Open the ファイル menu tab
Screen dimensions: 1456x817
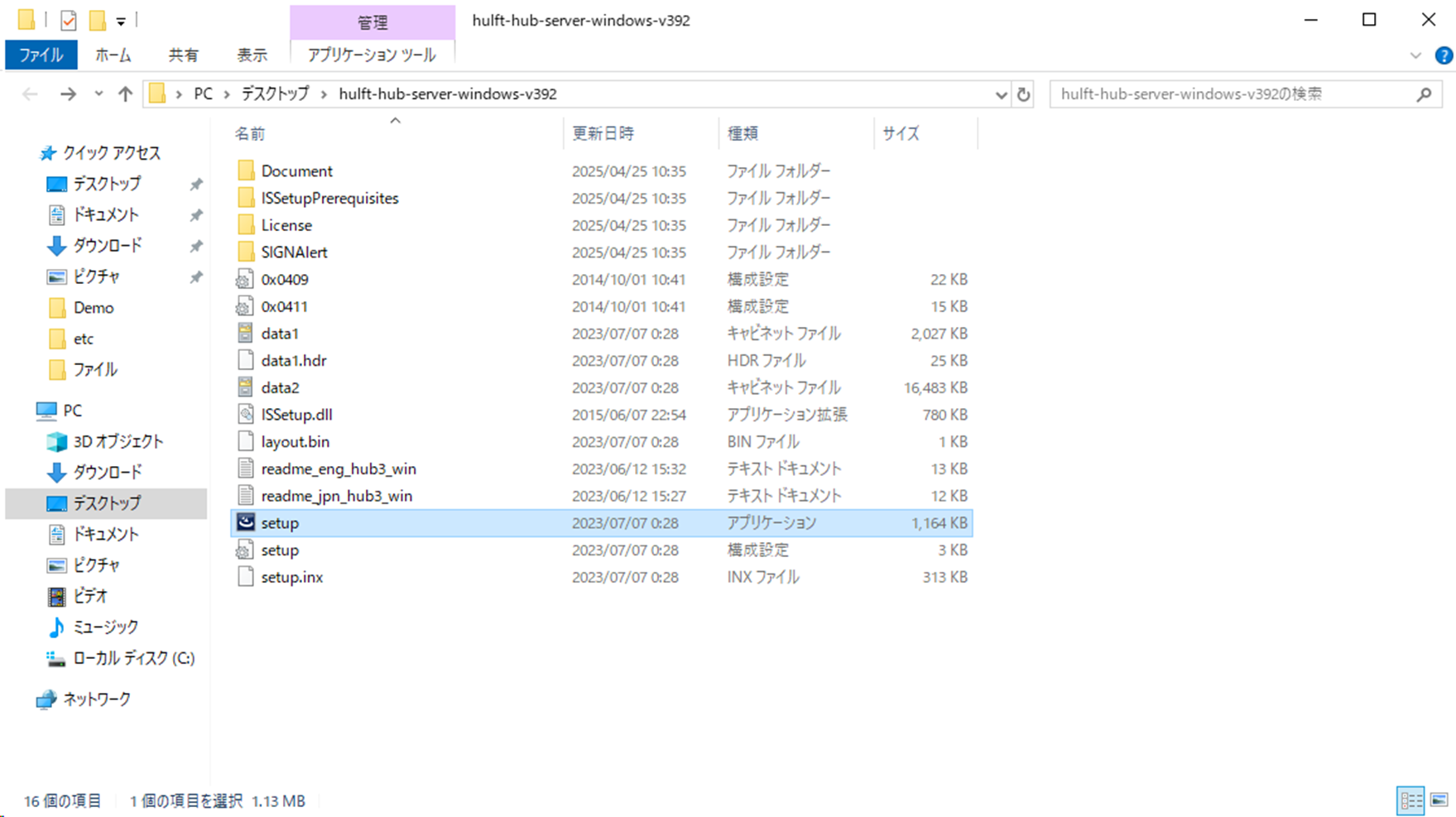41,55
